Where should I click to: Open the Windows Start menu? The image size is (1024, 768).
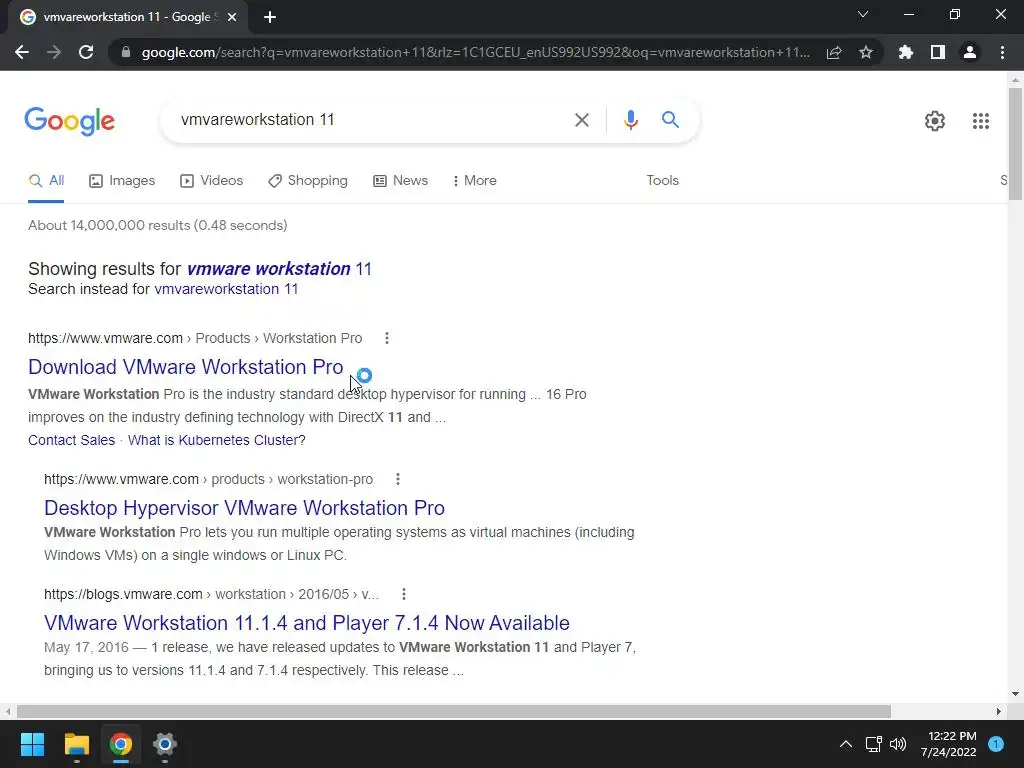[x=32, y=744]
